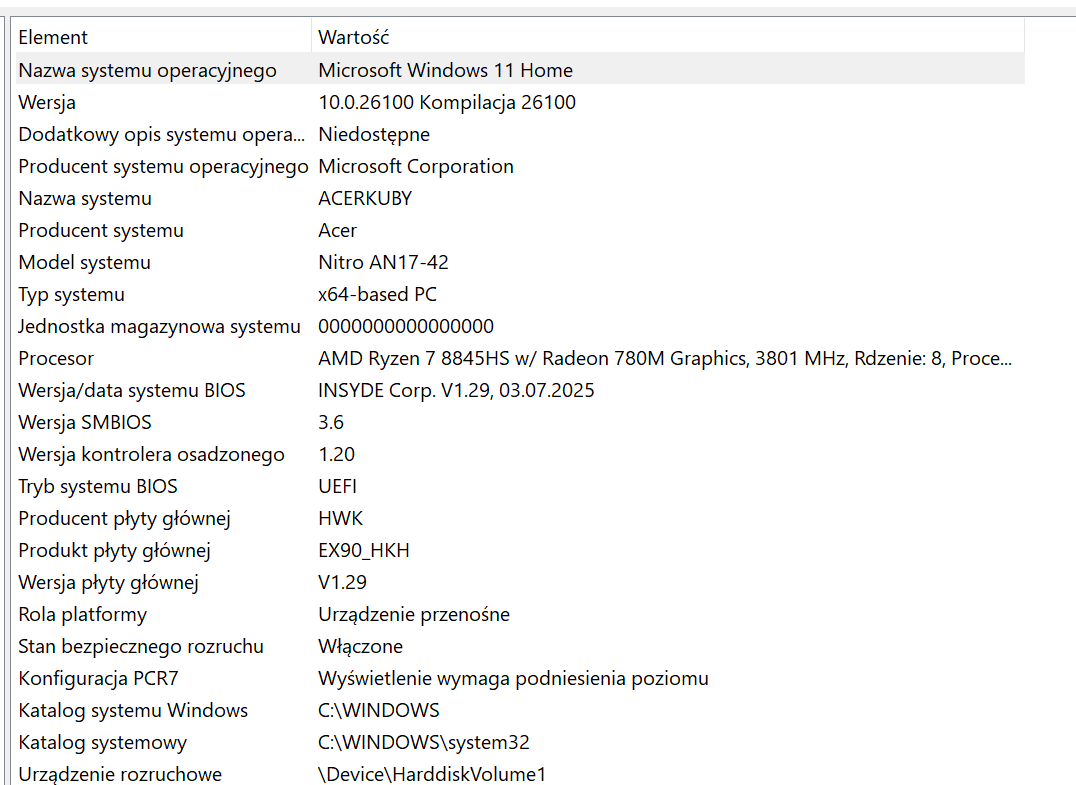This screenshot has height=785, width=1076.
Task: Click the C:\WINDOWS\system32 value
Action: pos(424,742)
